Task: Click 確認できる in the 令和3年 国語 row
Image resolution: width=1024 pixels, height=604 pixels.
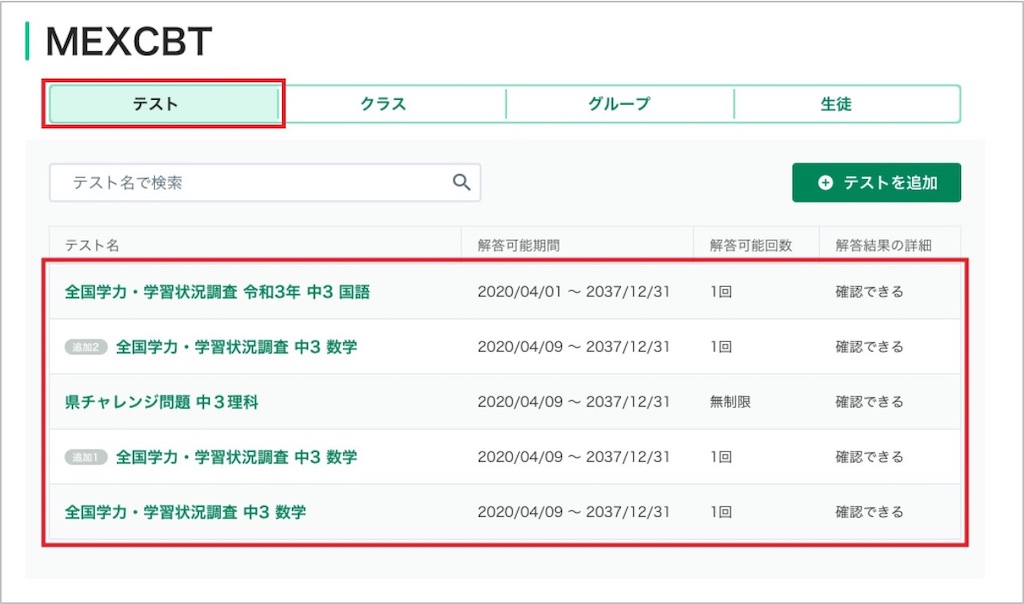Action: tap(869, 292)
